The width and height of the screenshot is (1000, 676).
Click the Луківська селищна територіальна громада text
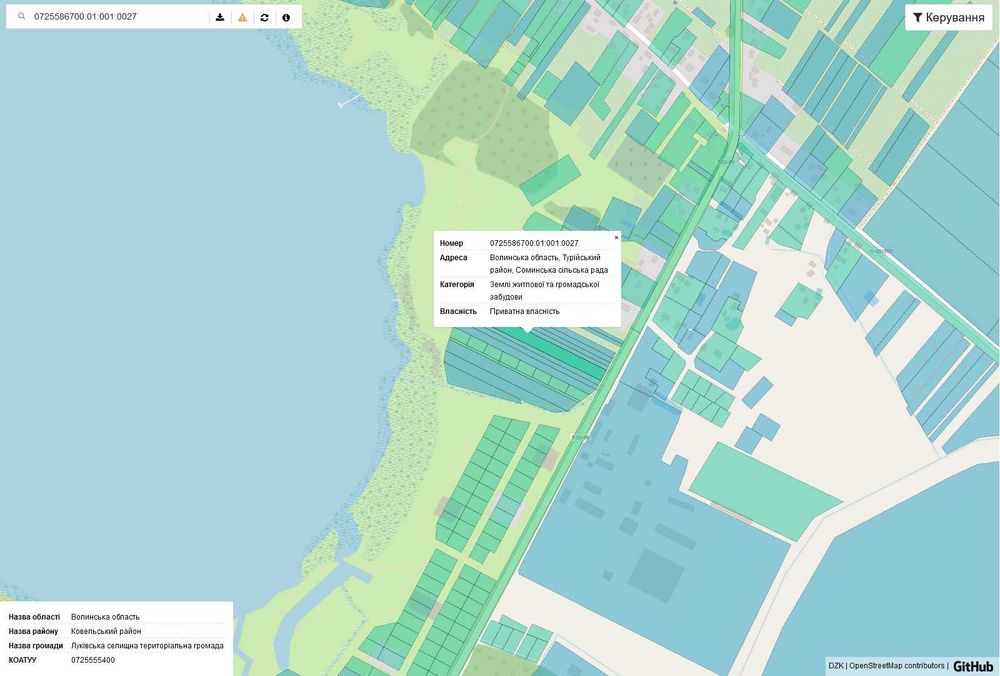147,645
